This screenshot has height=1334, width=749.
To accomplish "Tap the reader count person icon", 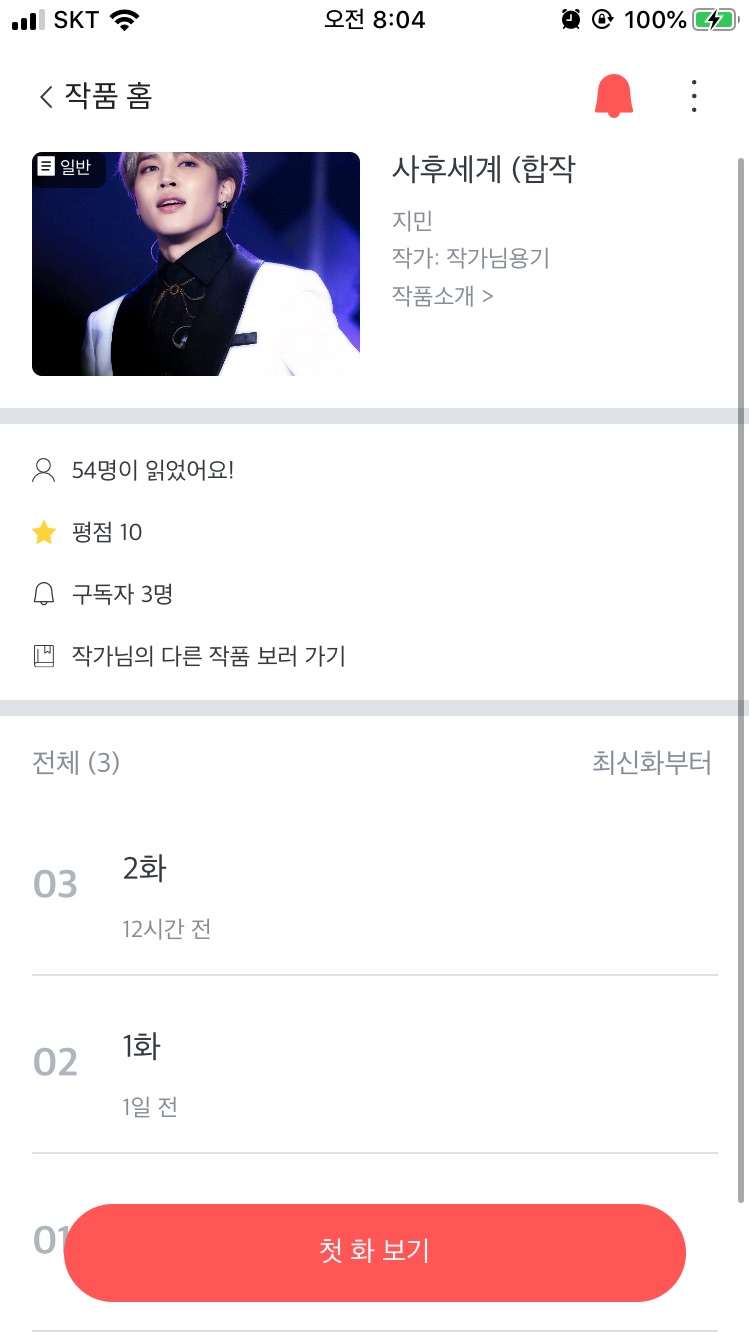I will 44,470.
